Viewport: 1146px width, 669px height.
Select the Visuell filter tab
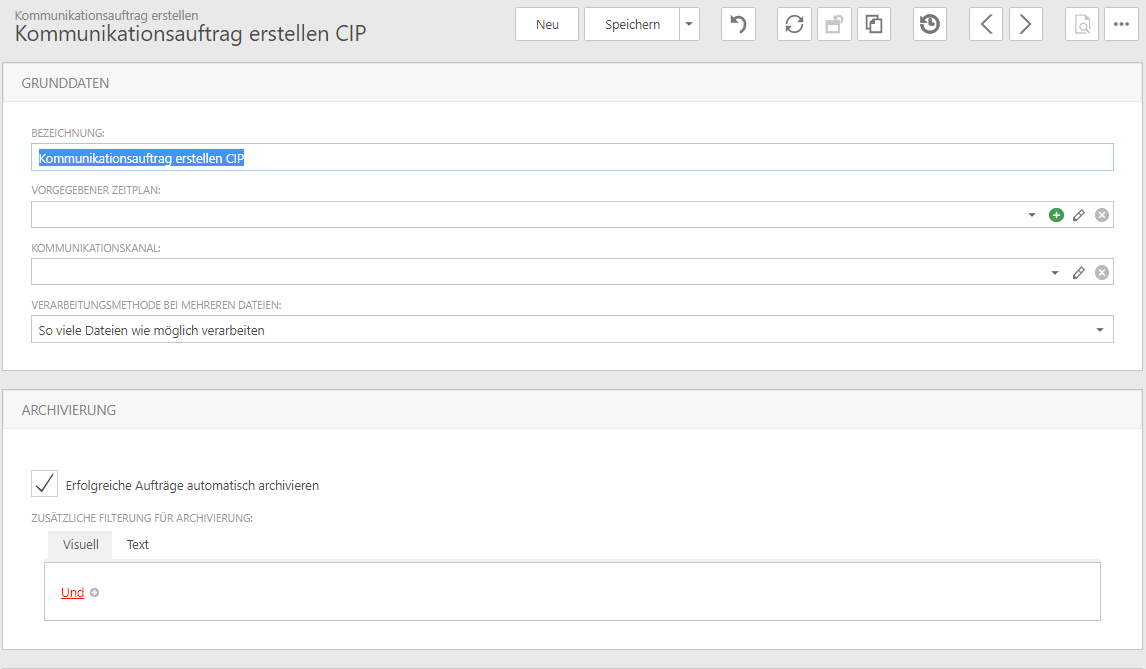pos(80,545)
